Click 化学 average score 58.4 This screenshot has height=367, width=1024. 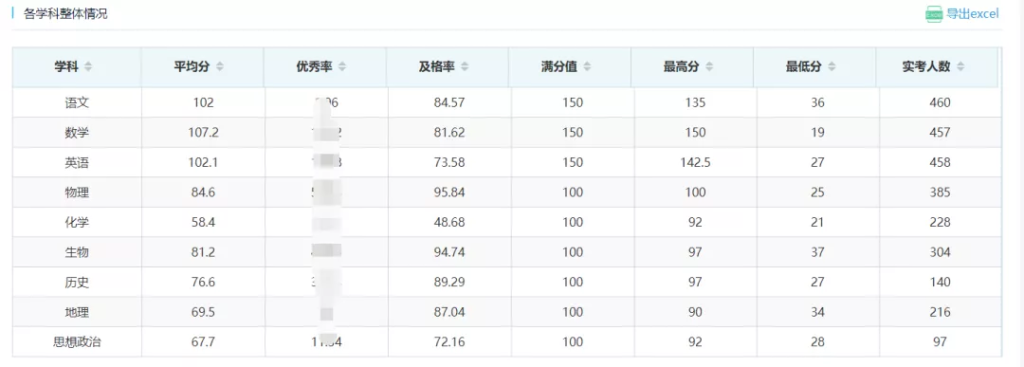click(x=203, y=223)
